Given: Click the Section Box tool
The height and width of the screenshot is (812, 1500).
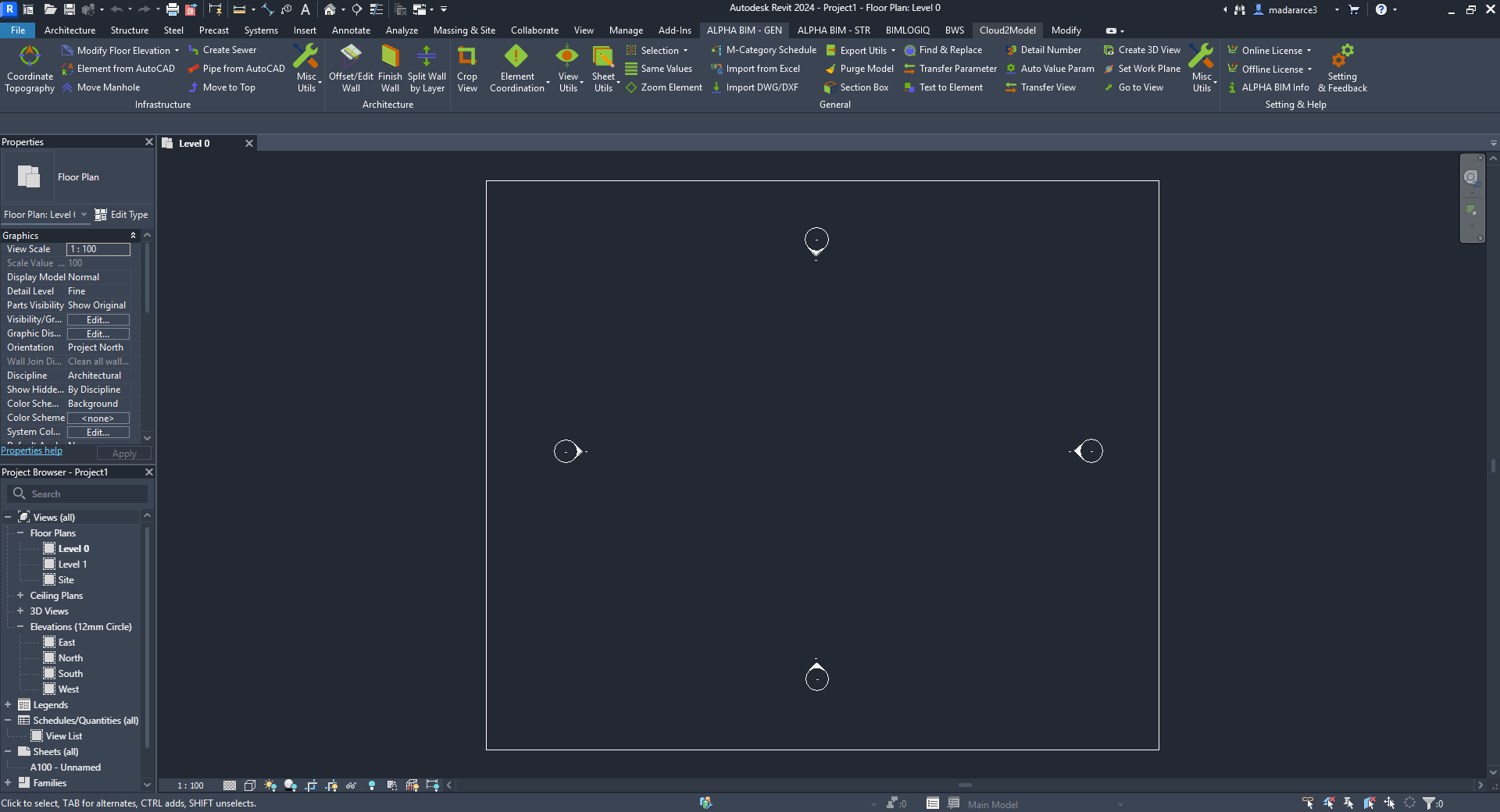Looking at the screenshot, I should (x=856, y=87).
